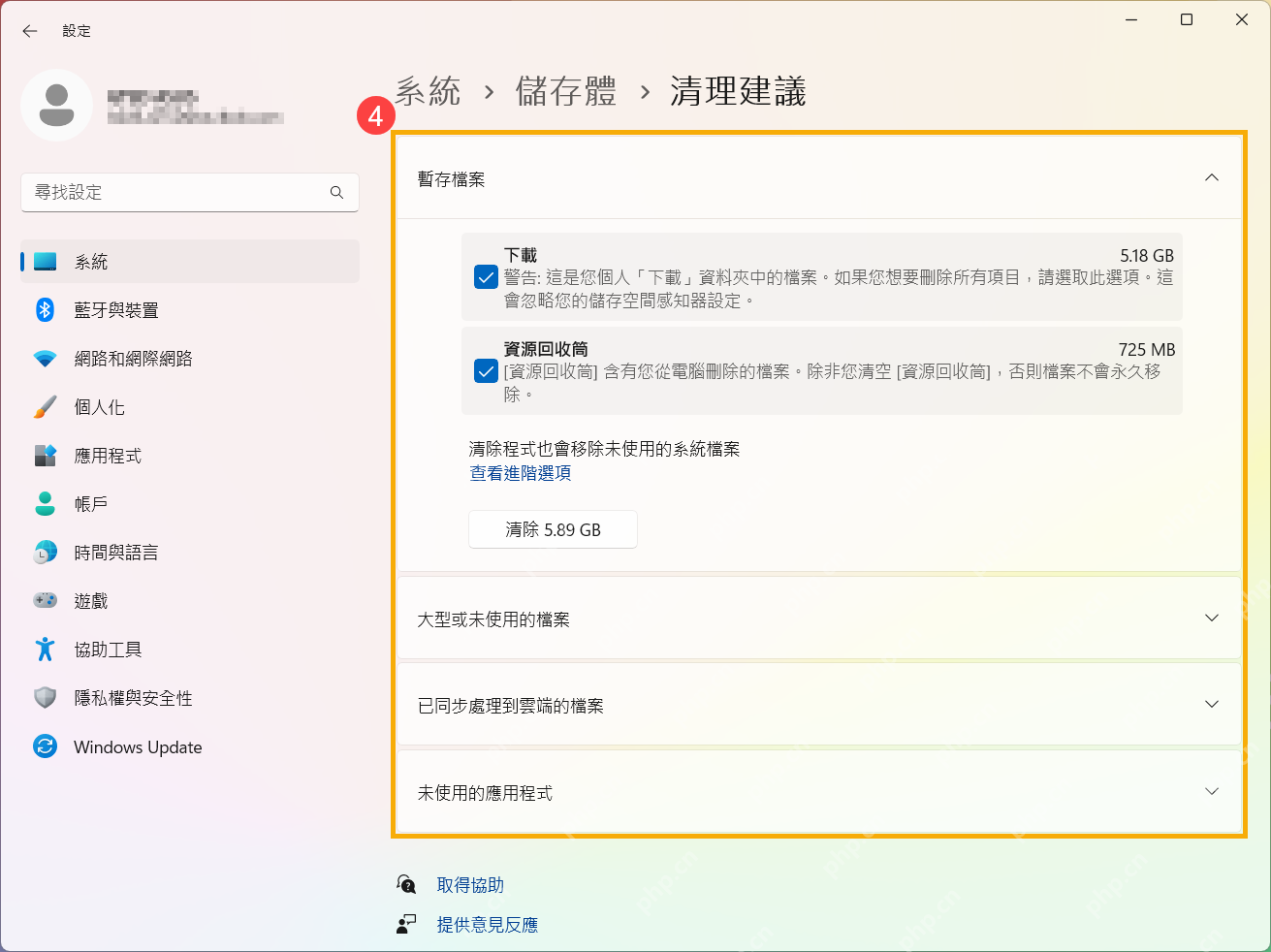1271x952 pixels.
Task: Expand the 已同步處理到雲端的檔案 section
Action: (819, 705)
